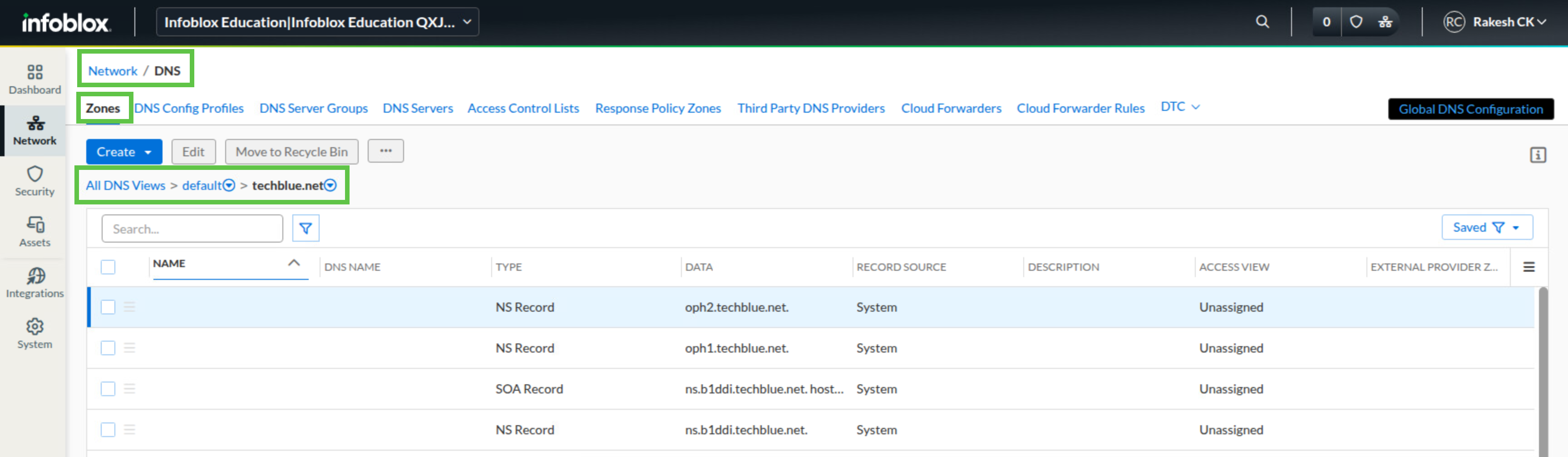This screenshot has width=1568, height=457.
Task: Click the DNS NAME column header
Action: pyautogui.click(x=352, y=267)
